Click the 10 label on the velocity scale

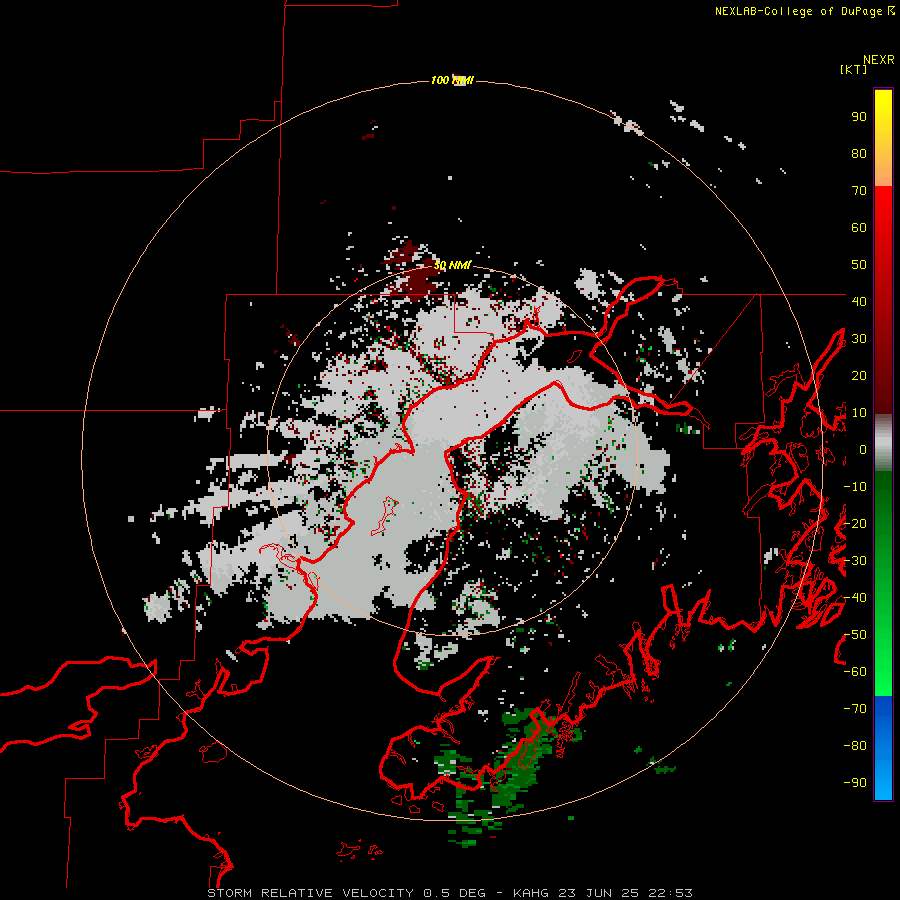(859, 413)
